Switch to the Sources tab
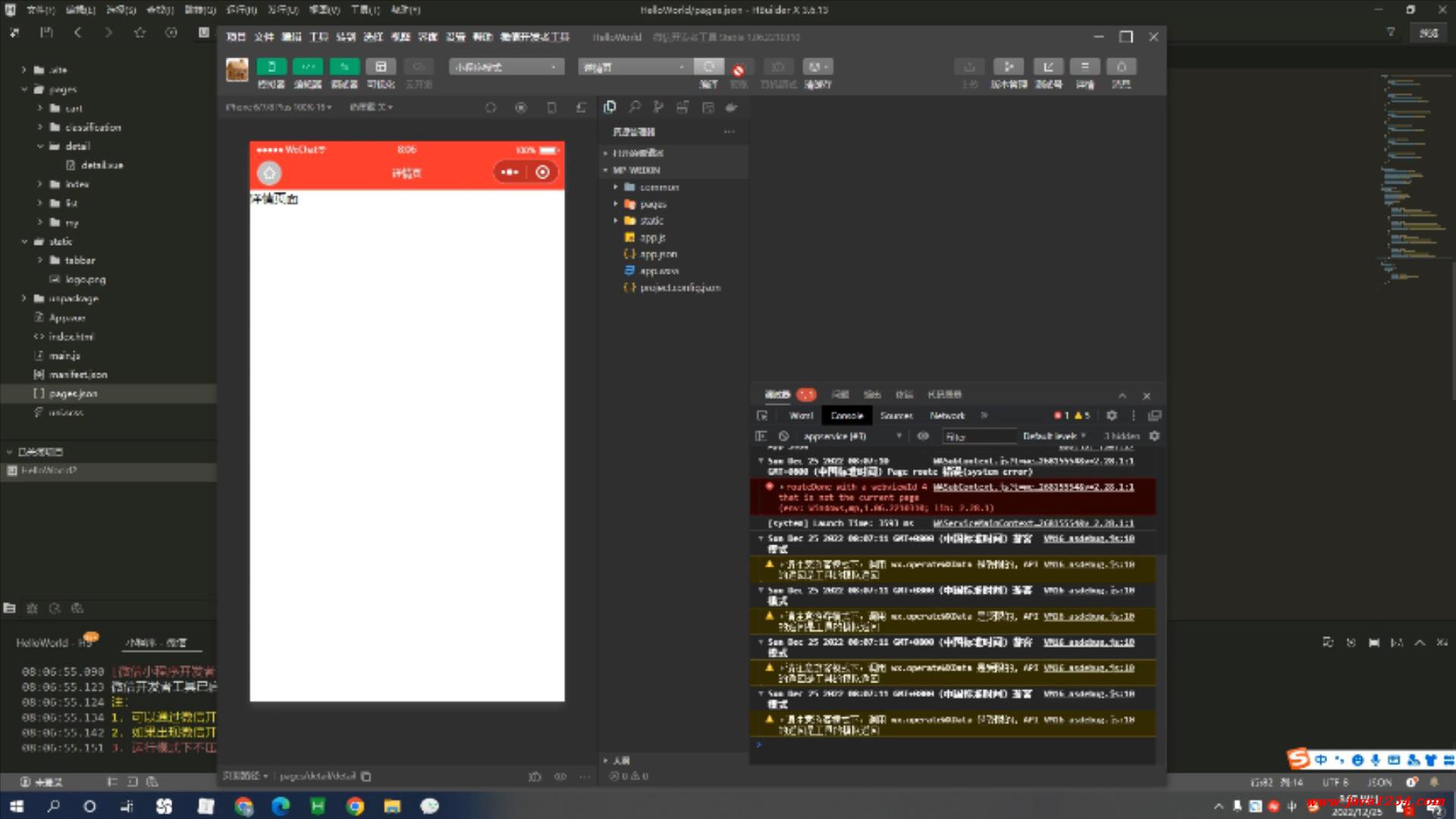The width and height of the screenshot is (1456, 819). (896, 416)
